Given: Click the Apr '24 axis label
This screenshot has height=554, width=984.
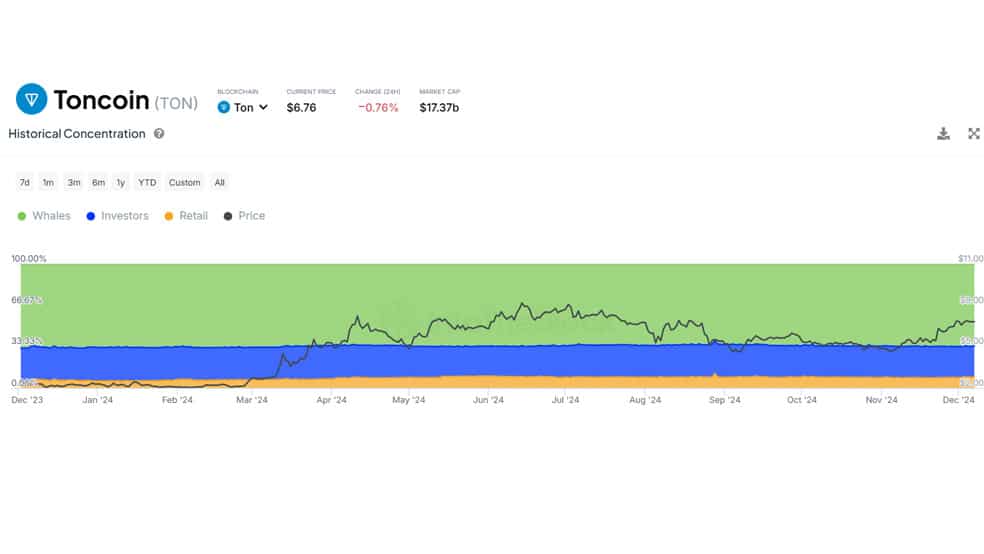Looking at the screenshot, I should click(331, 400).
